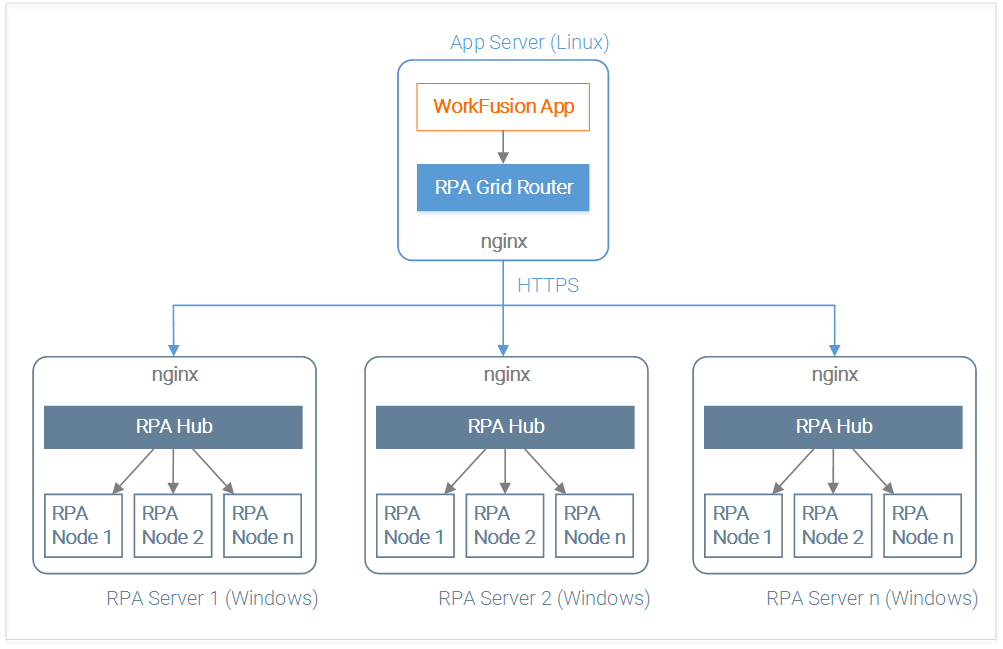This screenshot has width=1003, height=649.
Task: Select RPA Hub in RPA Server 1
Action: (173, 427)
